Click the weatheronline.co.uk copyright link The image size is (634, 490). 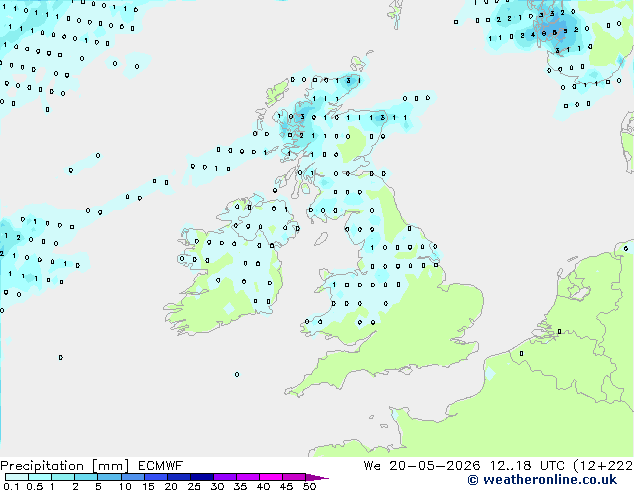coord(542,480)
